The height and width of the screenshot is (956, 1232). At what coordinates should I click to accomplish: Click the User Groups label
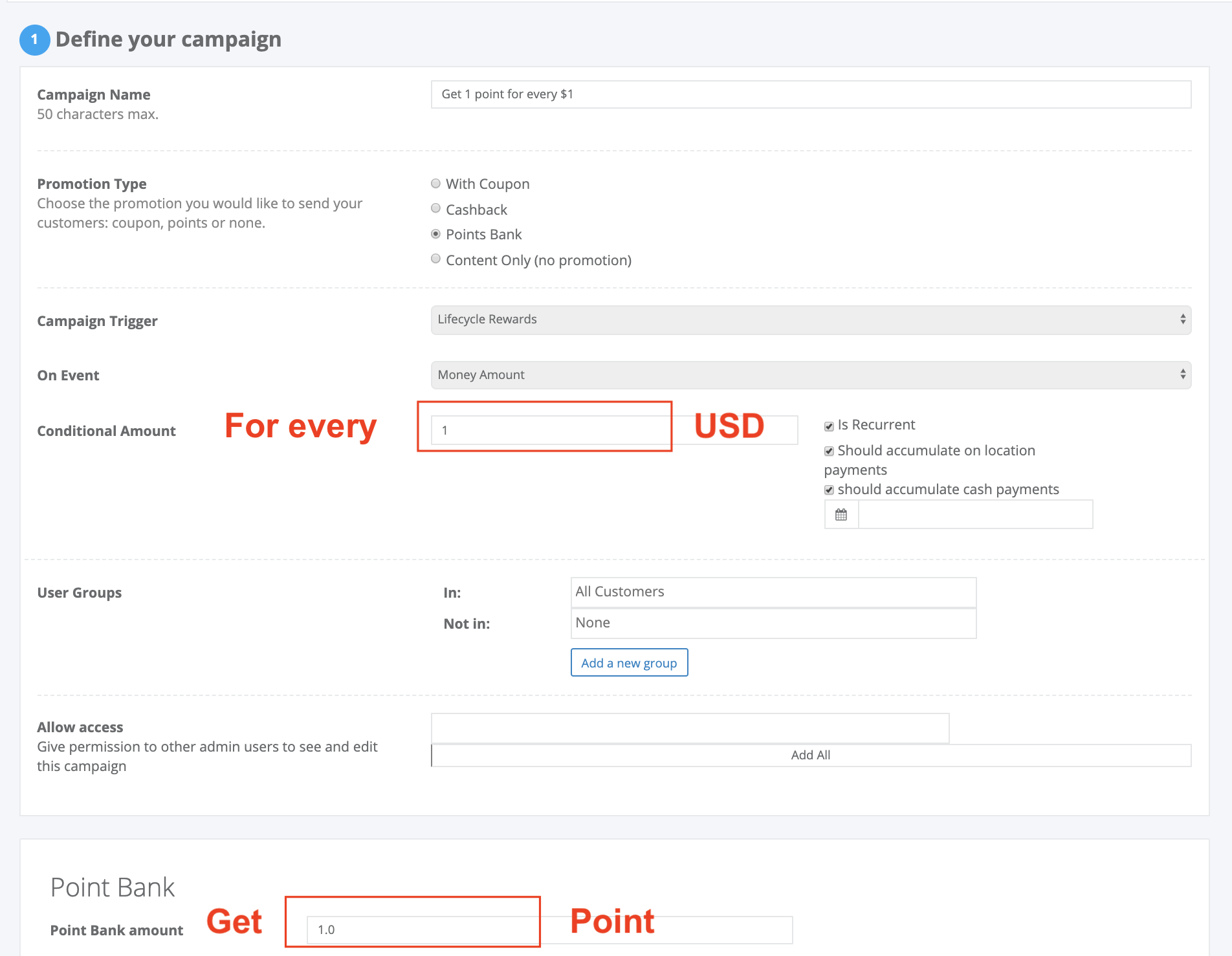80,592
